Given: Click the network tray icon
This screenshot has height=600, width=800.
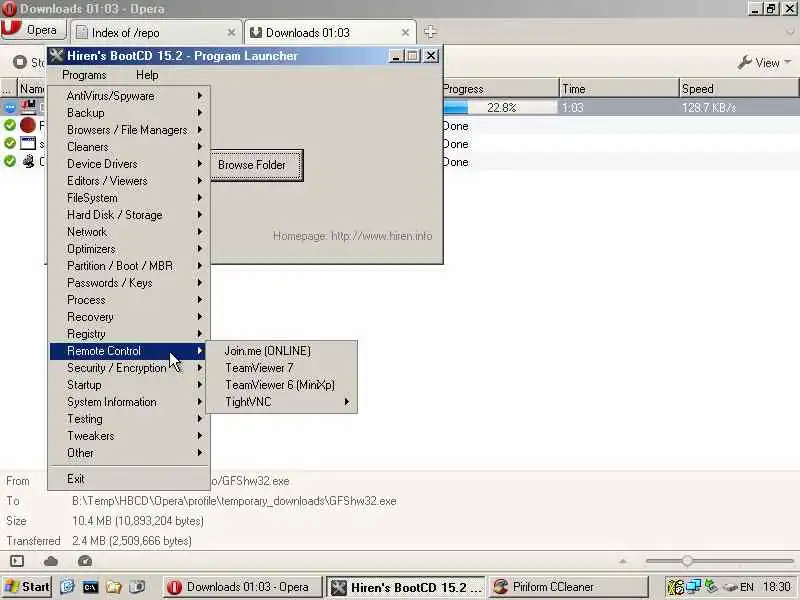Looking at the screenshot, I should point(693,587).
